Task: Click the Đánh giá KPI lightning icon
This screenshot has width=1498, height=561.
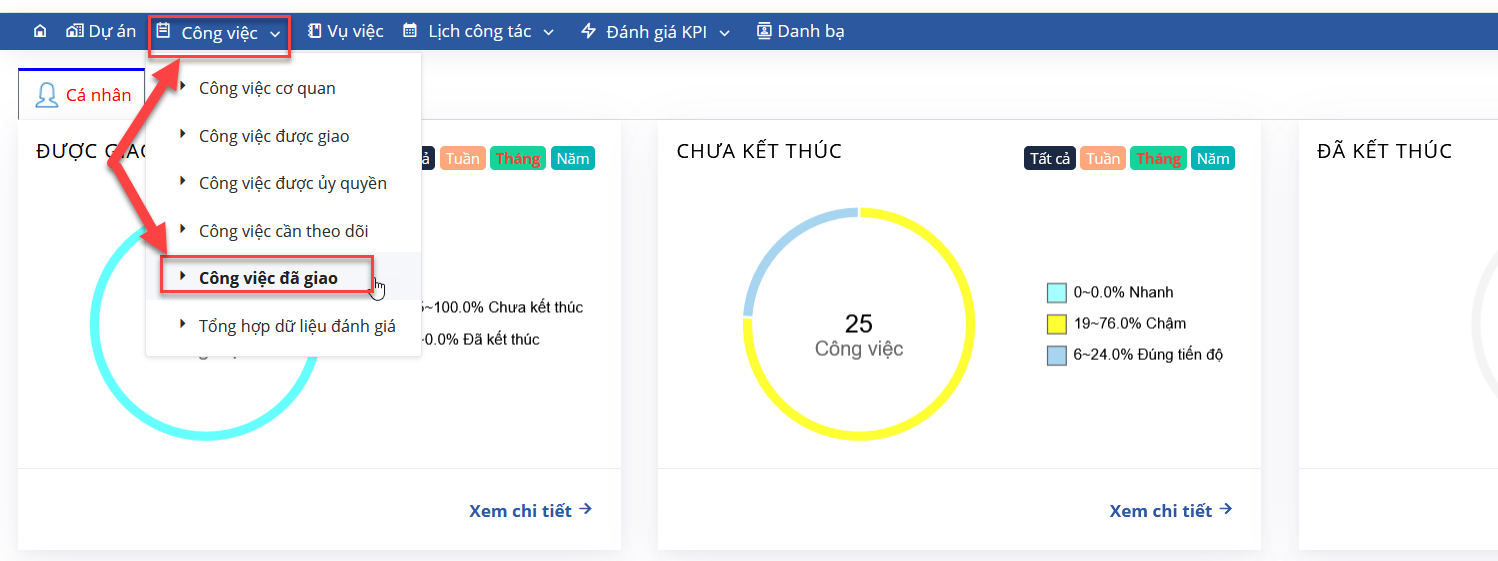Action: (588, 31)
